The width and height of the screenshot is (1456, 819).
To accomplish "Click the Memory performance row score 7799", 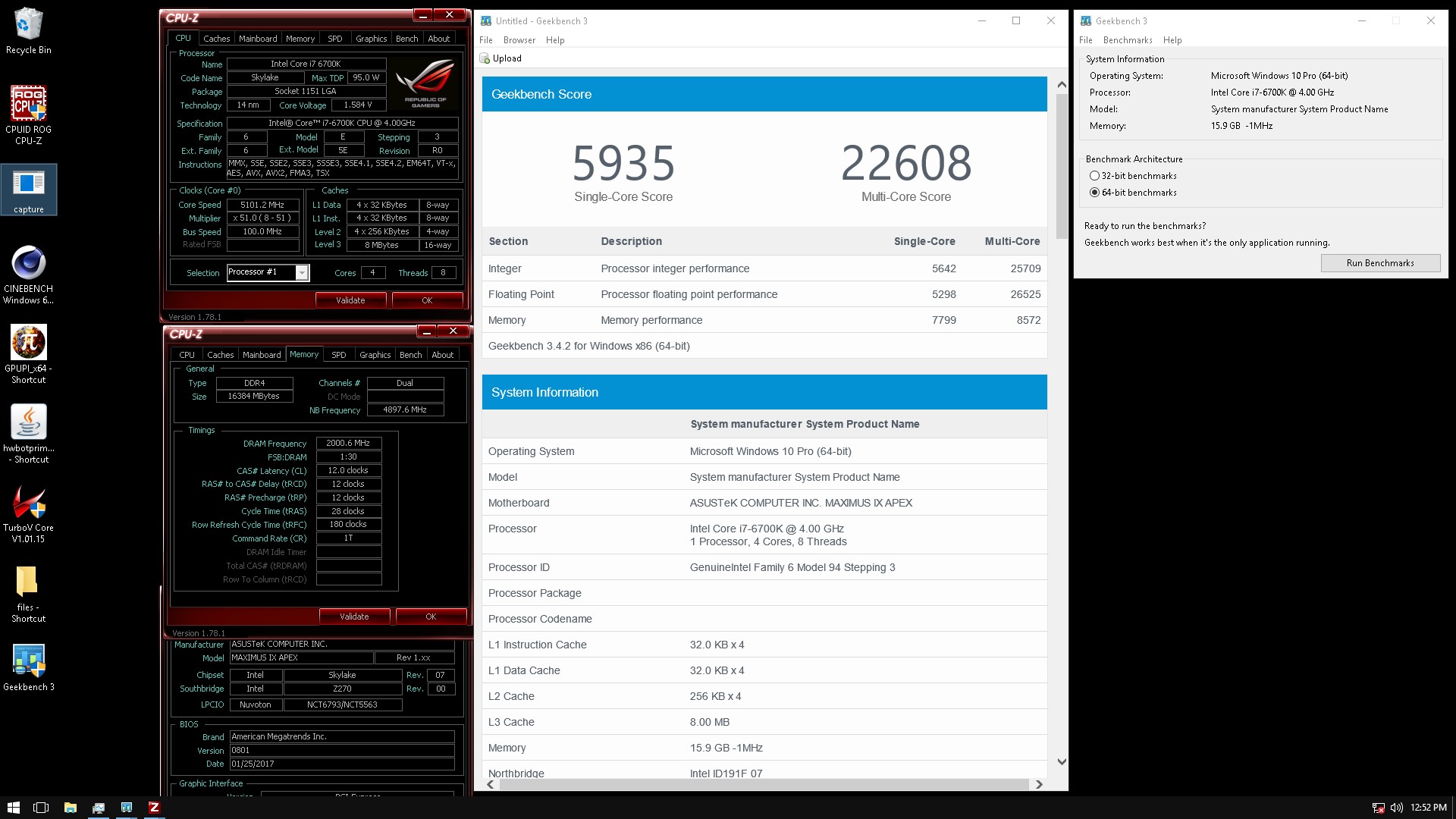I will (943, 320).
